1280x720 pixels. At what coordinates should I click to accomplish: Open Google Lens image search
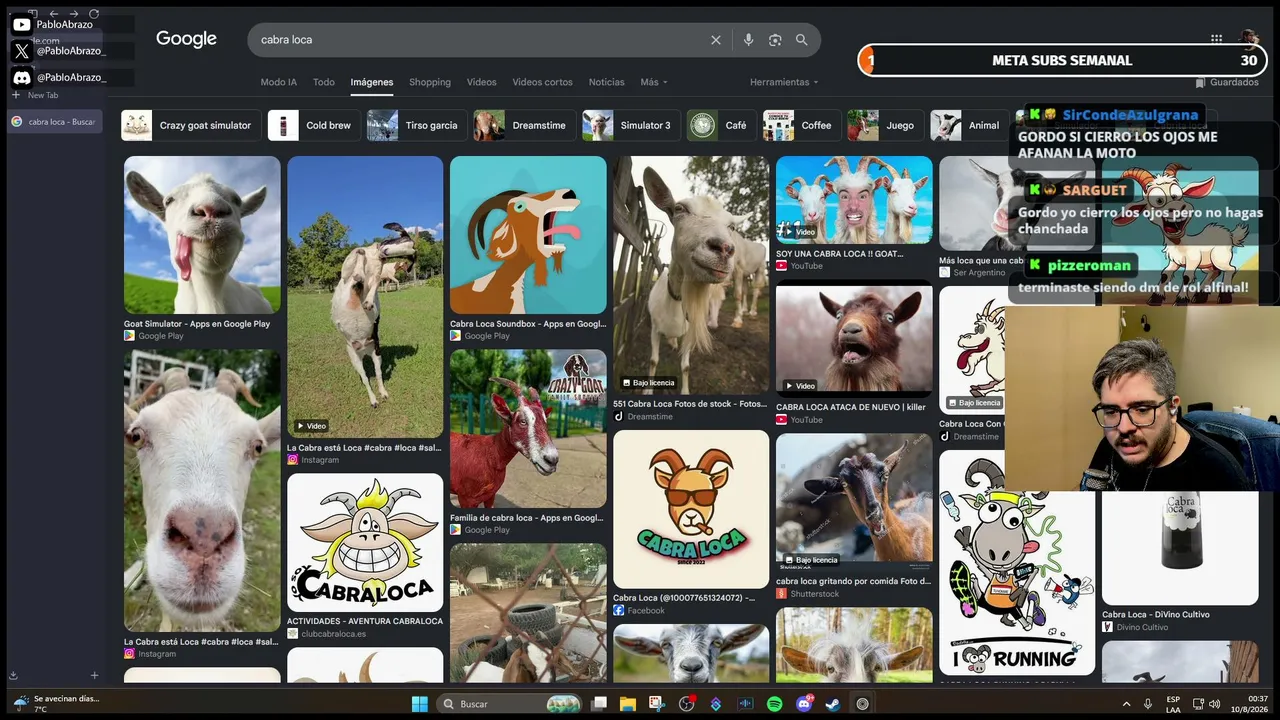coord(775,40)
